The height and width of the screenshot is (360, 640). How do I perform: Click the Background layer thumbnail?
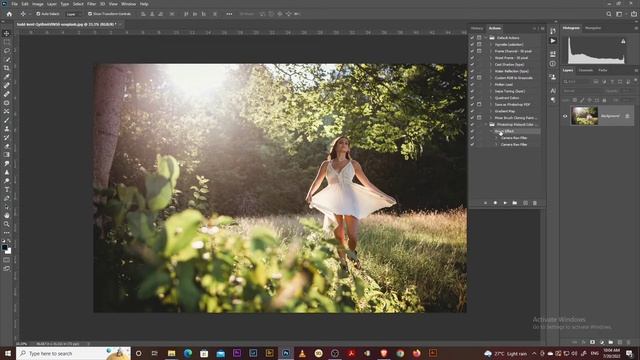click(584, 116)
